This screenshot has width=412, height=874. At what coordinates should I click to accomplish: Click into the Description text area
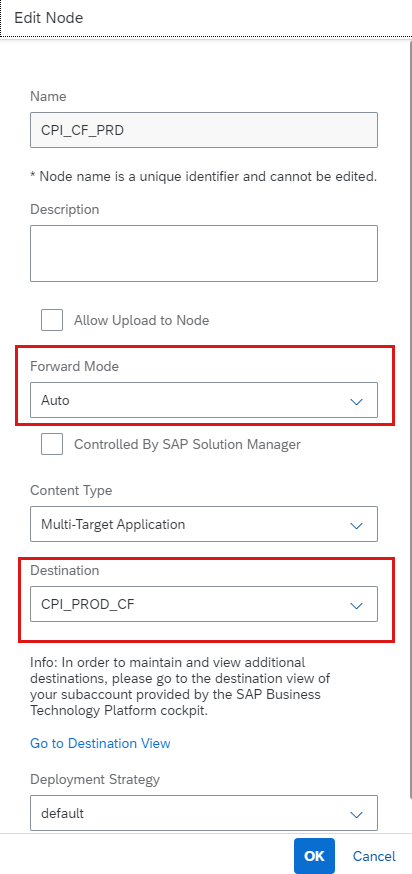(x=204, y=254)
